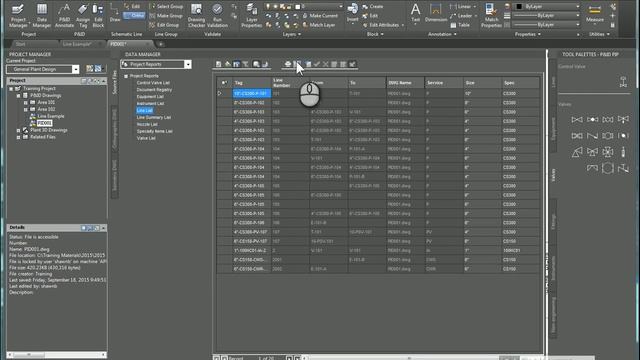The width and height of the screenshot is (640, 360).
Task: Open the Drawing Checker tool
Action: pos(196,15)
